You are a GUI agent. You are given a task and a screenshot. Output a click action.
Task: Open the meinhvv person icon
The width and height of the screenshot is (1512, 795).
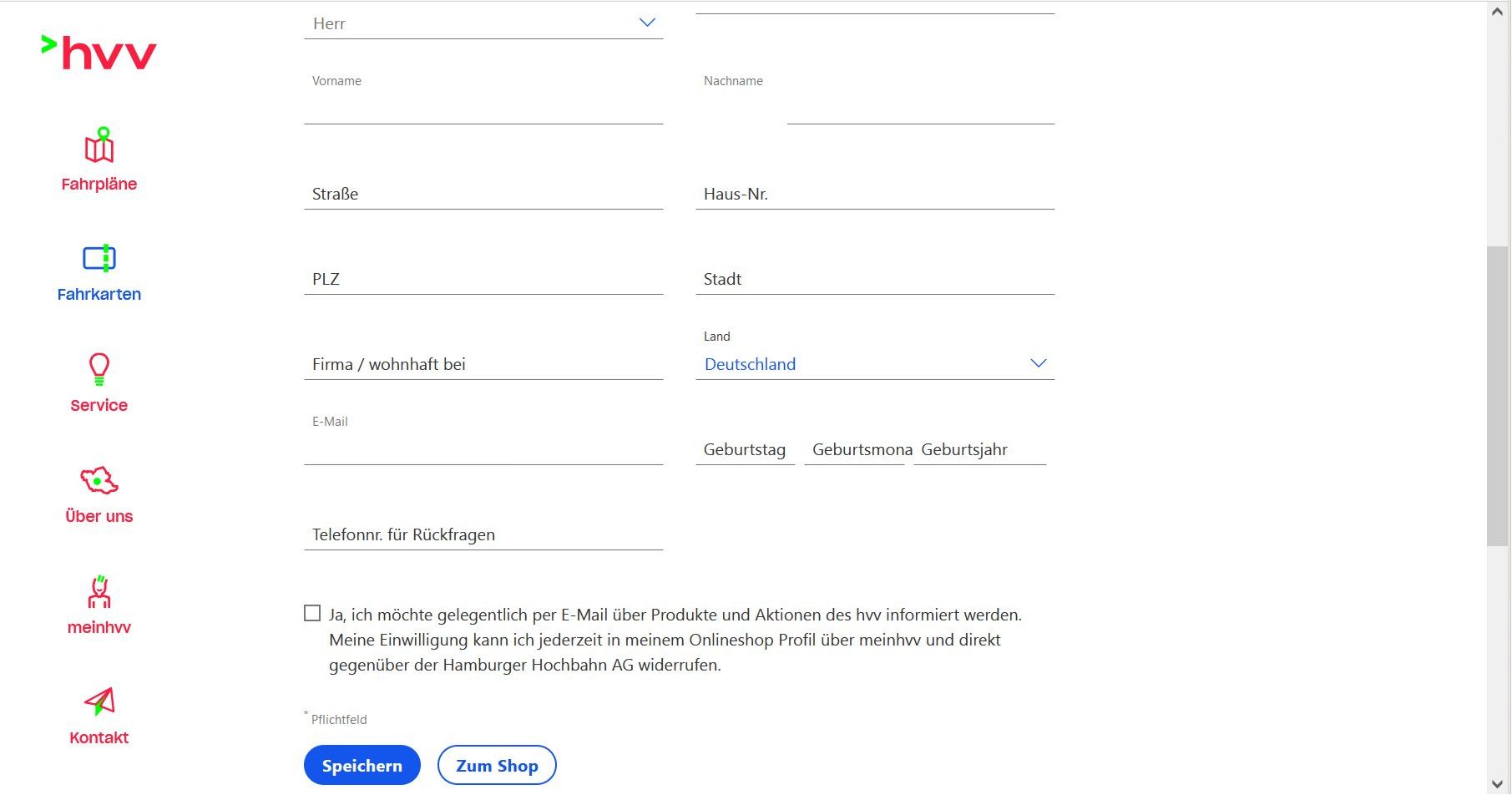(x=99, y=591)
